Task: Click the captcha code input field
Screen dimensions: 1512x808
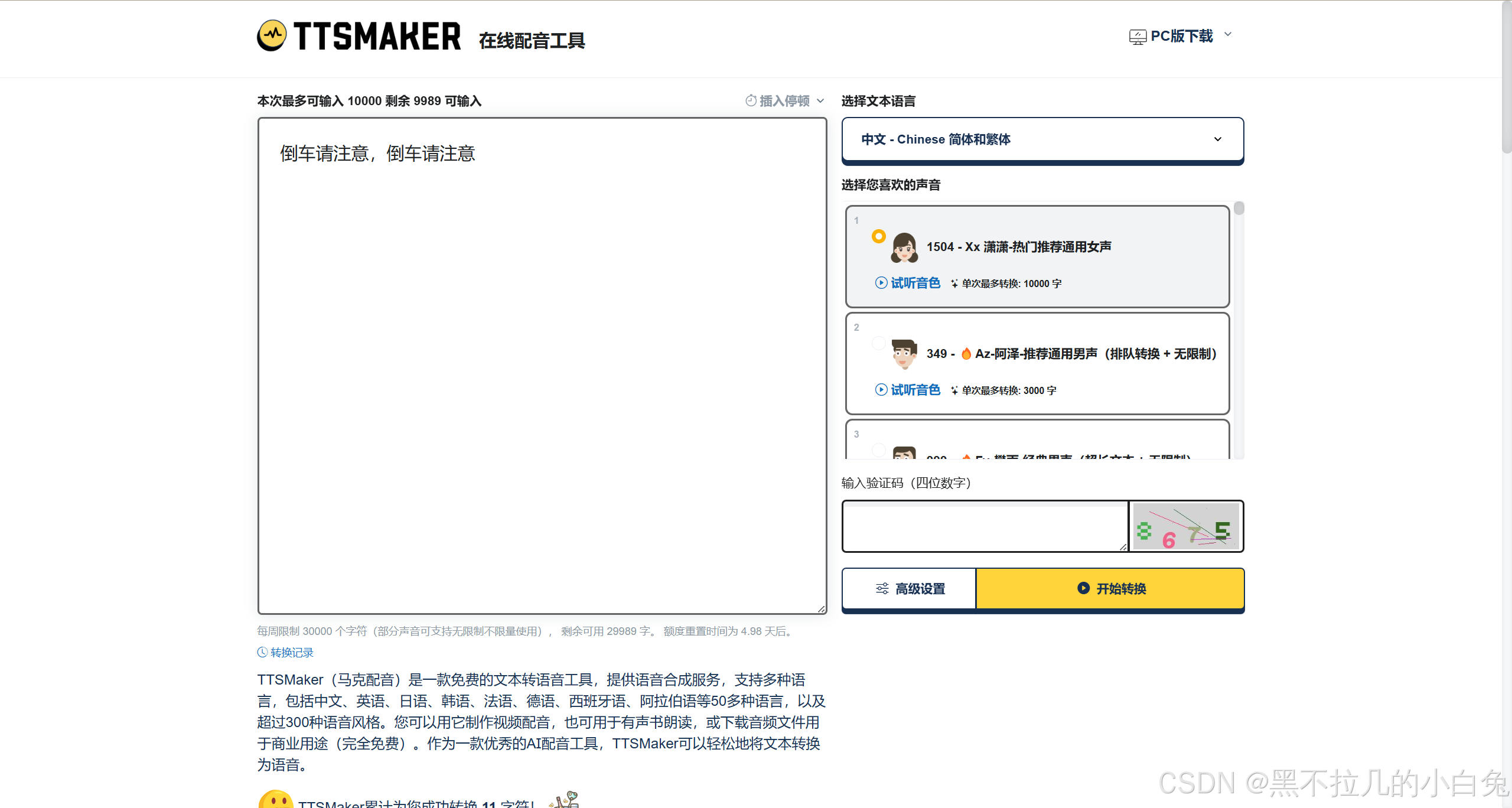Action: click(x=985, y=527)
